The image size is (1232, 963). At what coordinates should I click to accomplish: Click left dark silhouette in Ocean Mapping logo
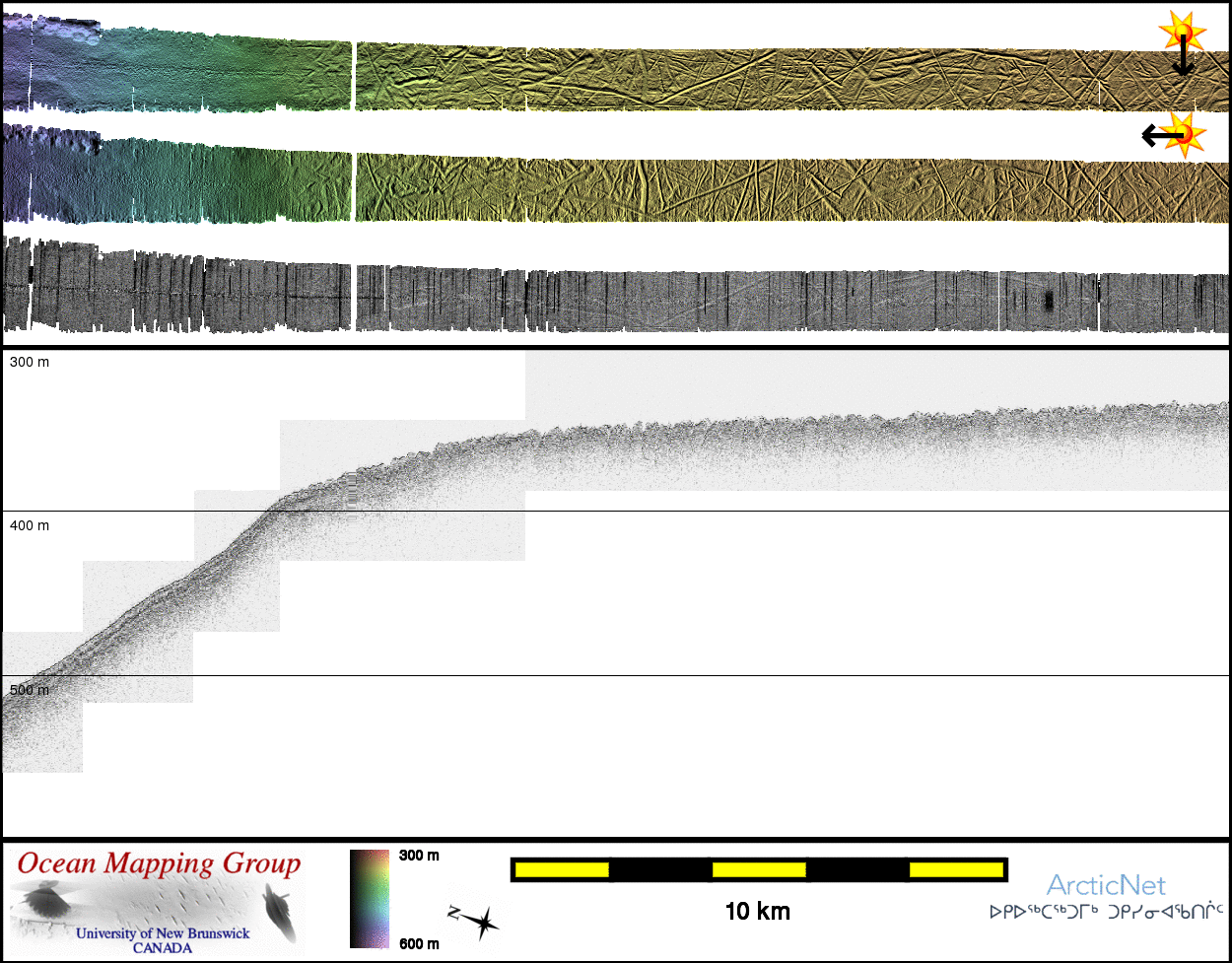[x=44, y=901]
